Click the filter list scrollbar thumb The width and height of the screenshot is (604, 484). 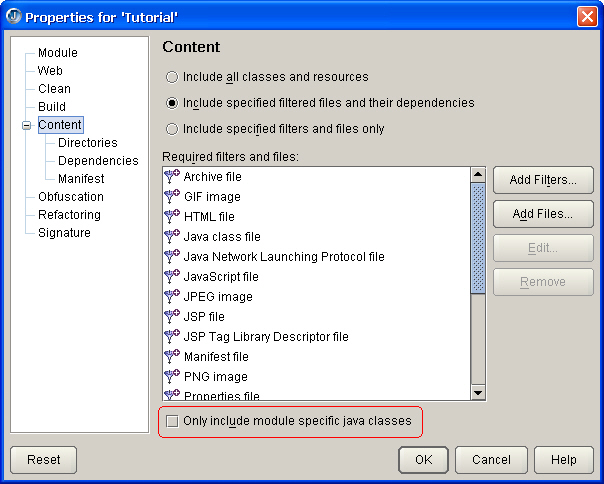478,238
